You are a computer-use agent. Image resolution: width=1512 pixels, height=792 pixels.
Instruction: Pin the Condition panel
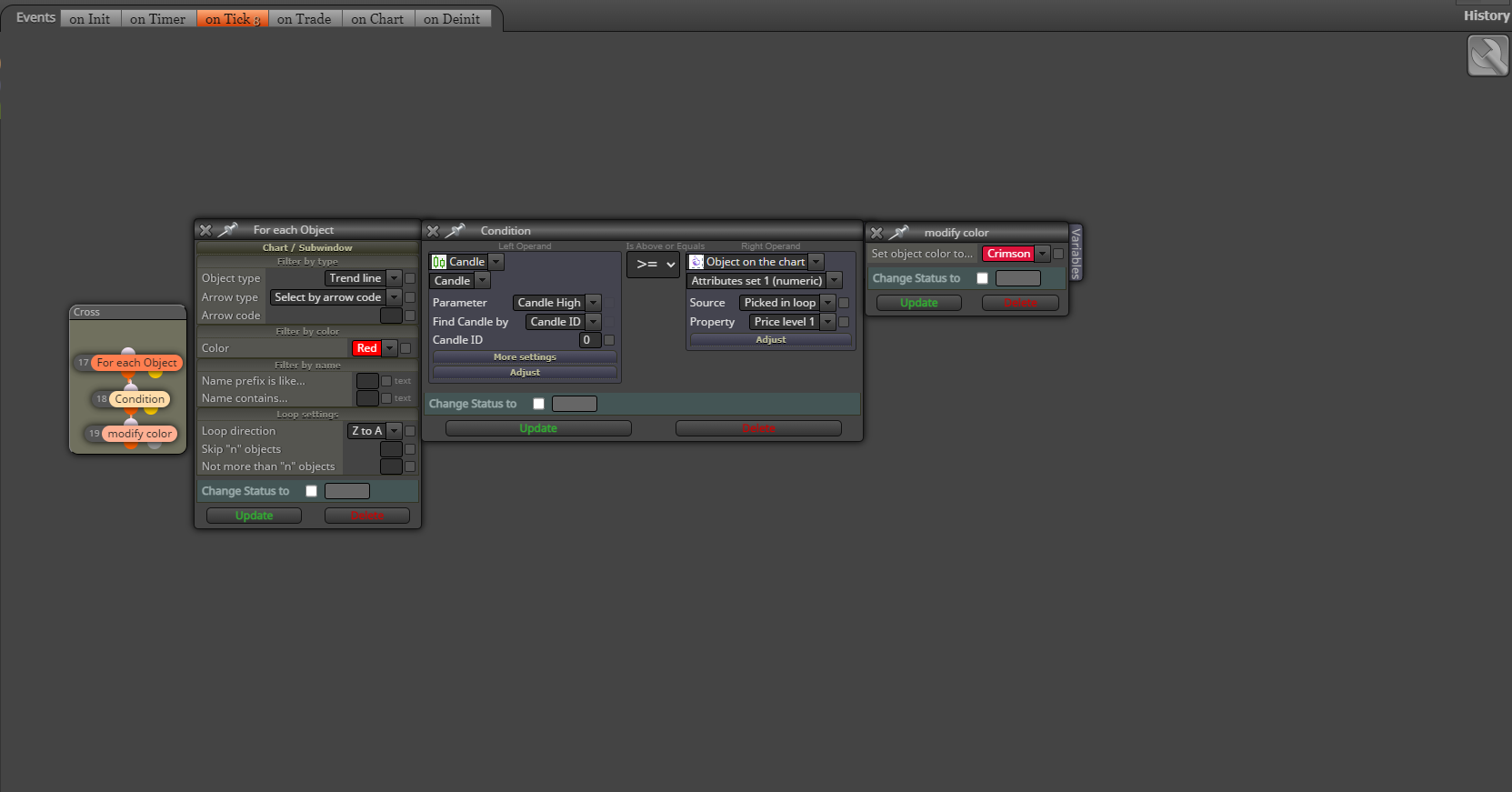tap(456, 231)
